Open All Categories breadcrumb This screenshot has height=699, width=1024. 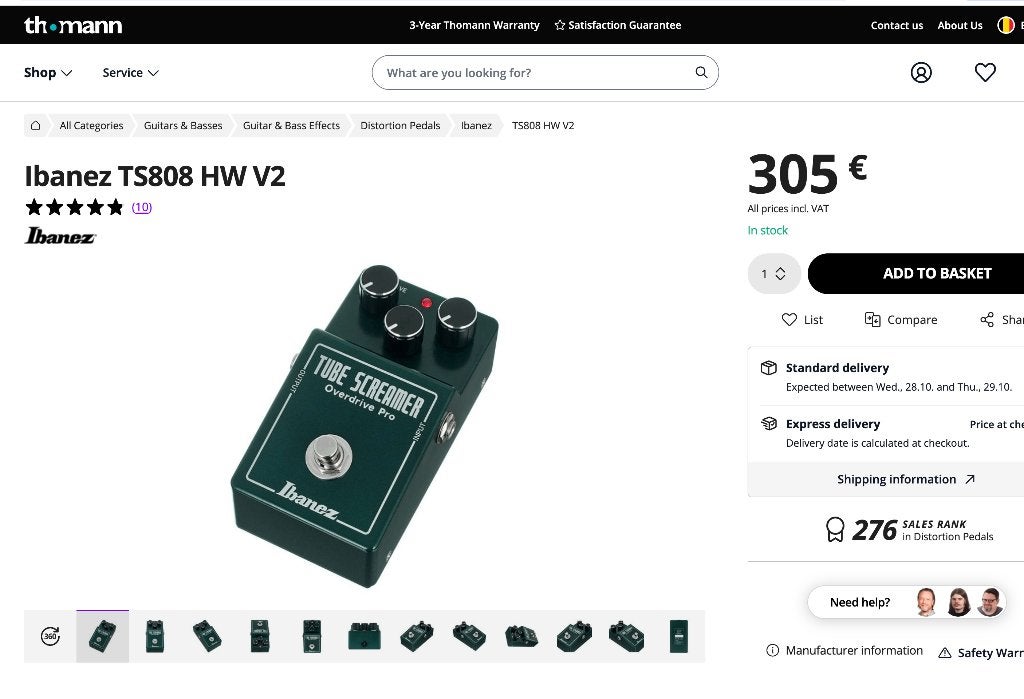pos(91,125)
